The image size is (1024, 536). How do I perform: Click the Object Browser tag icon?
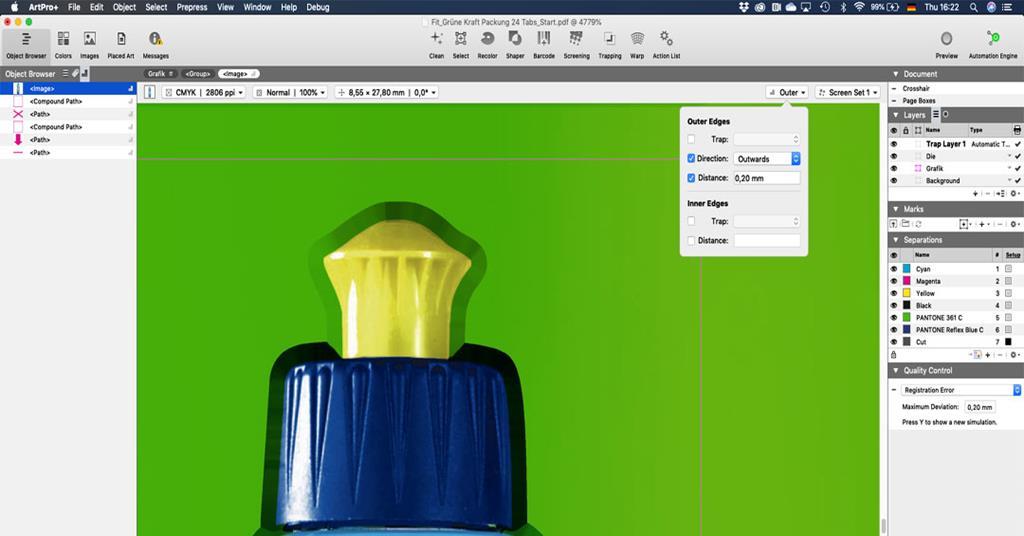75,74
